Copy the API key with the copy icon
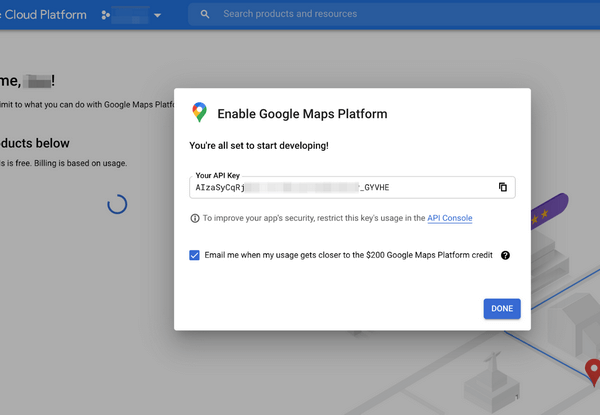The width and height of the screenshot is (600, 415). (x=503, y=187)
